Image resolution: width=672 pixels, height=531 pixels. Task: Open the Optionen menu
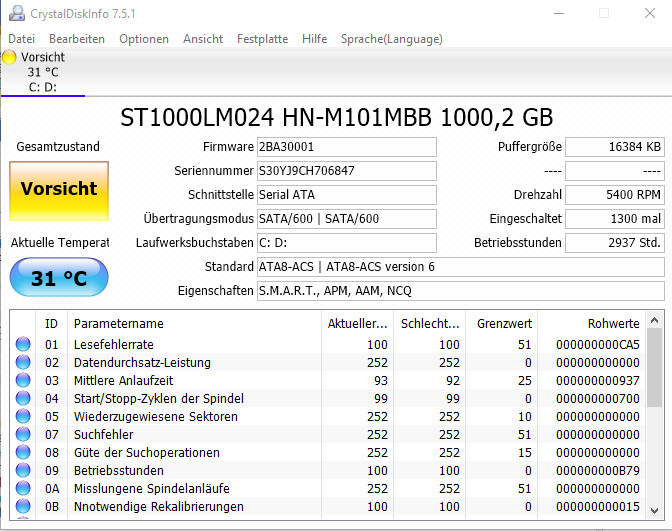tap(144, 39)
